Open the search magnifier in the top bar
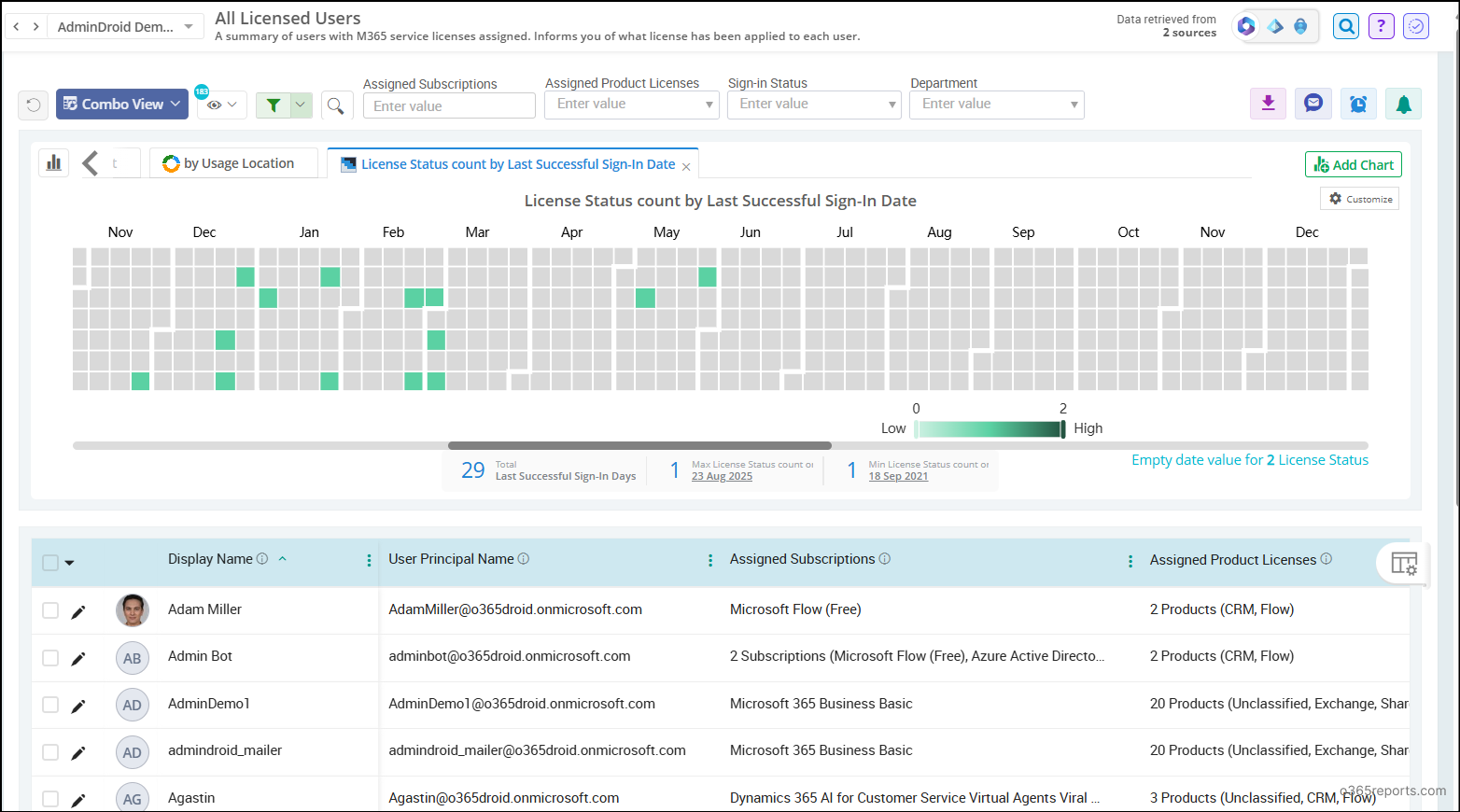 click(x=1346, y=26)
